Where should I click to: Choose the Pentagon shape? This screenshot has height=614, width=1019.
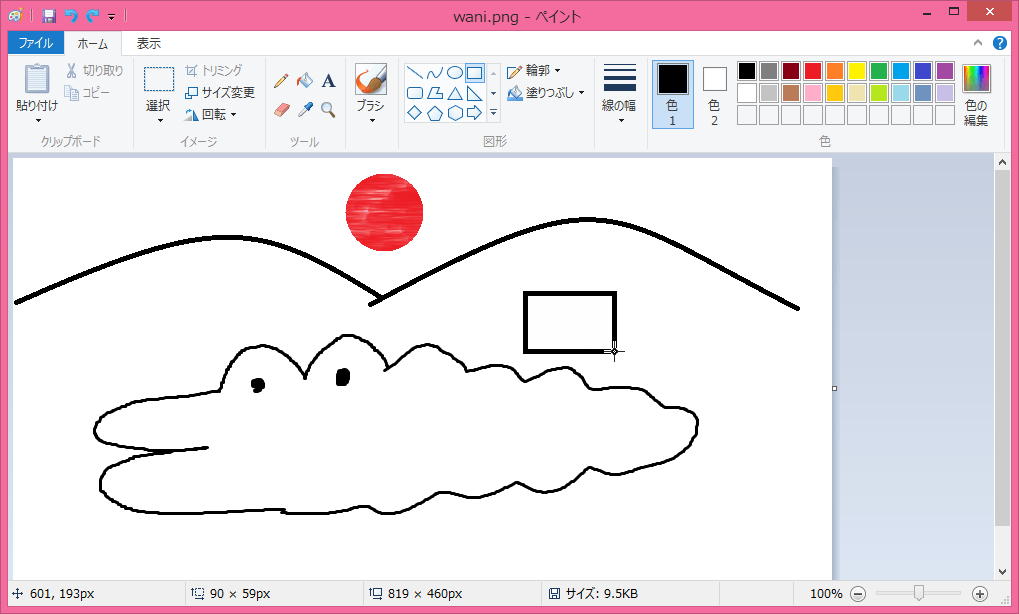435,113
